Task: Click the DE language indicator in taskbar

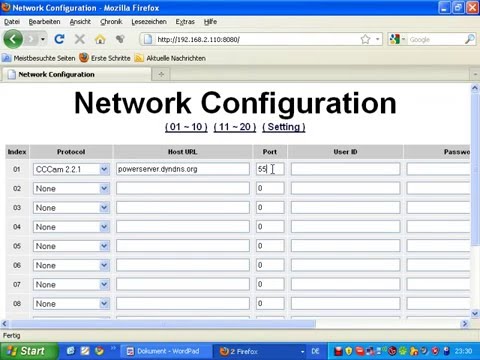Action: (315, 351)
